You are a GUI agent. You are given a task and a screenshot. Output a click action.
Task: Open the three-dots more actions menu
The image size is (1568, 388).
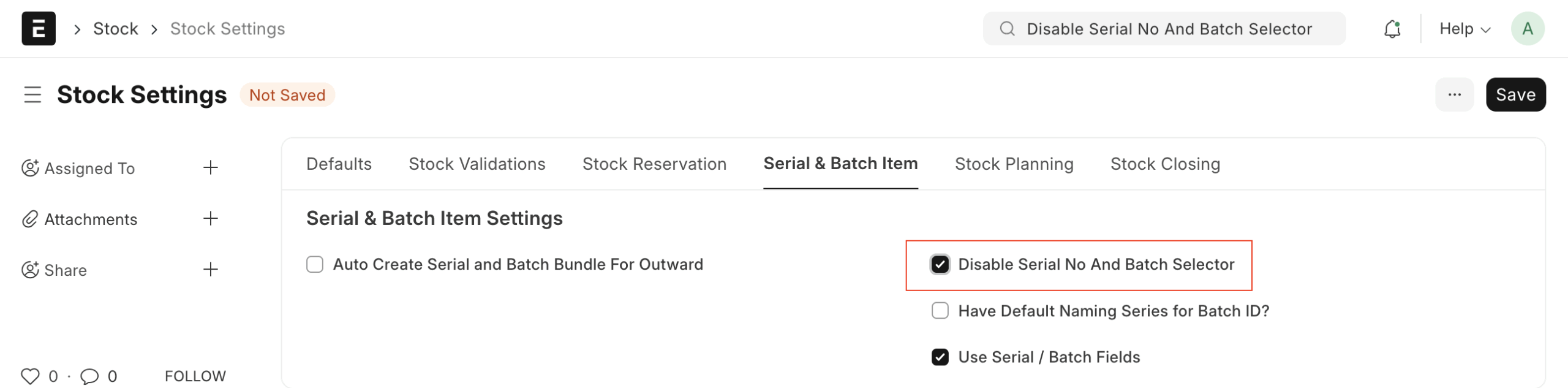click(1454, 94)
